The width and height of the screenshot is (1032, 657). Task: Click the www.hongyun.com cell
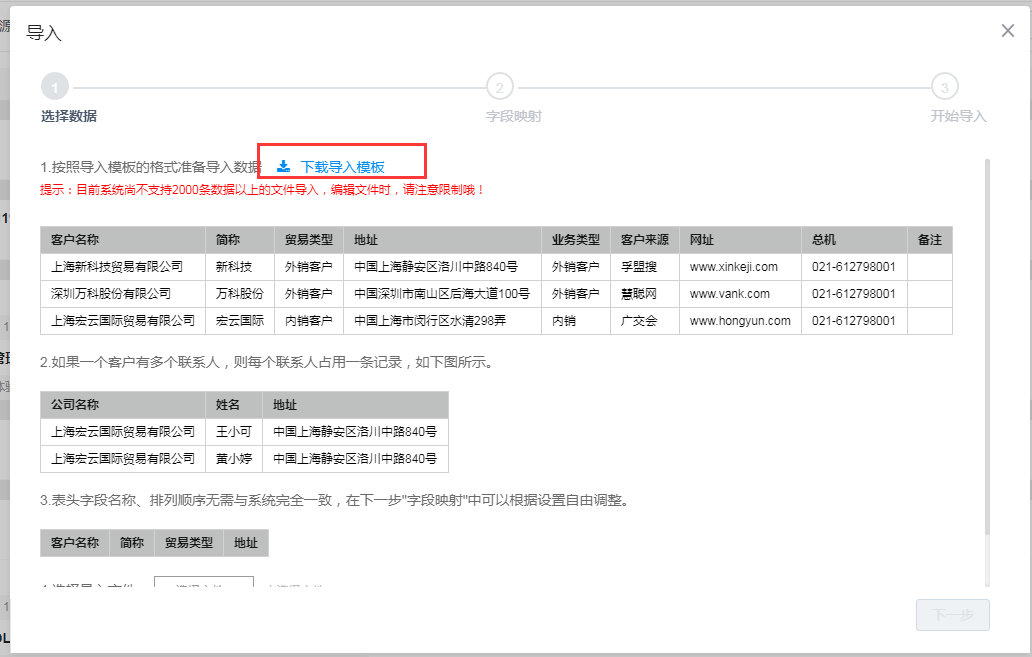pyautogui.click(x=740, y=321)
